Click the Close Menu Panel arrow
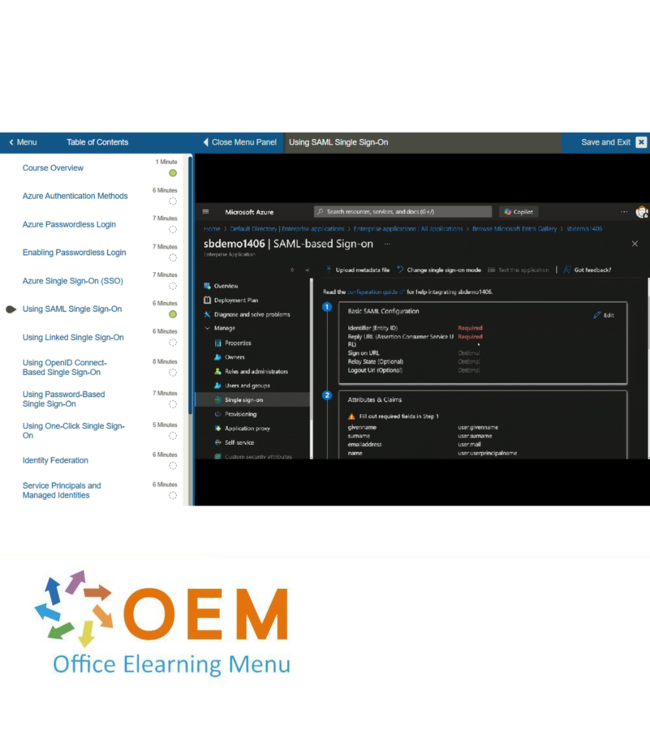Viewport: 650px width, 750px height. [206, 142]
